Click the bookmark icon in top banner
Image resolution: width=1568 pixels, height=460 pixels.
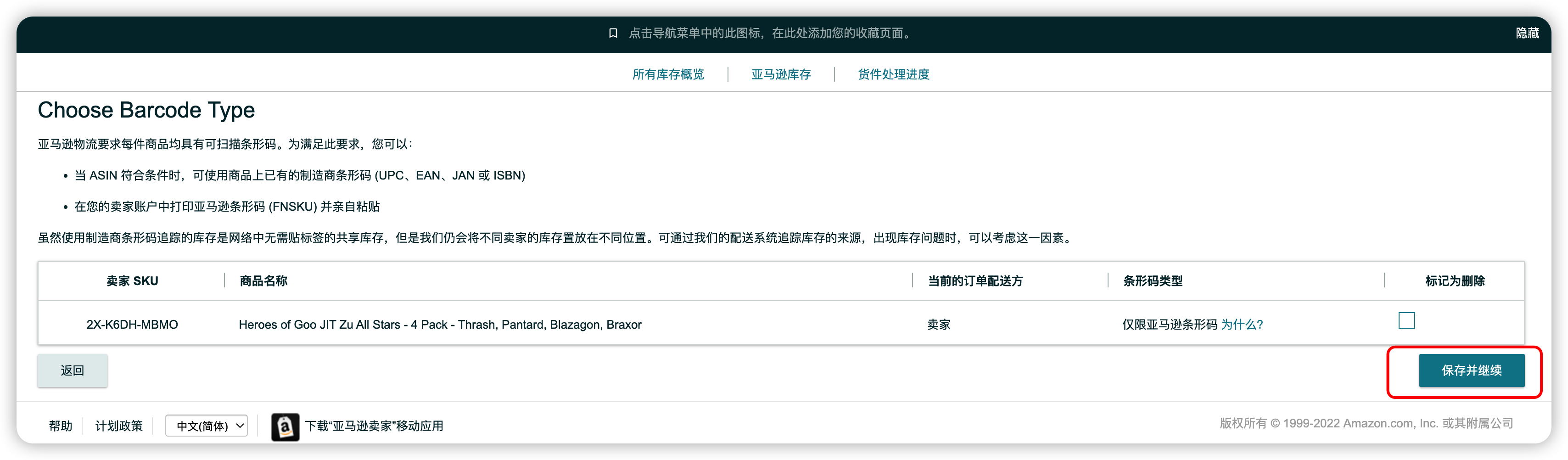coord(613,33)
